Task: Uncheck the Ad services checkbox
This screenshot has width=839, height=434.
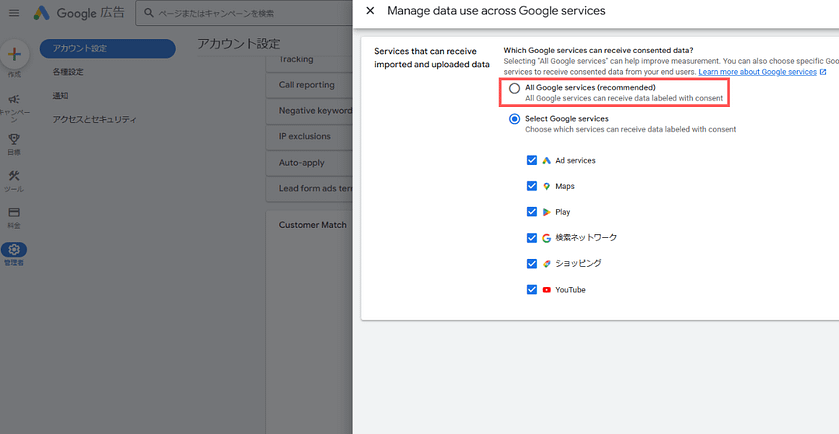Action: click(531, 160)
